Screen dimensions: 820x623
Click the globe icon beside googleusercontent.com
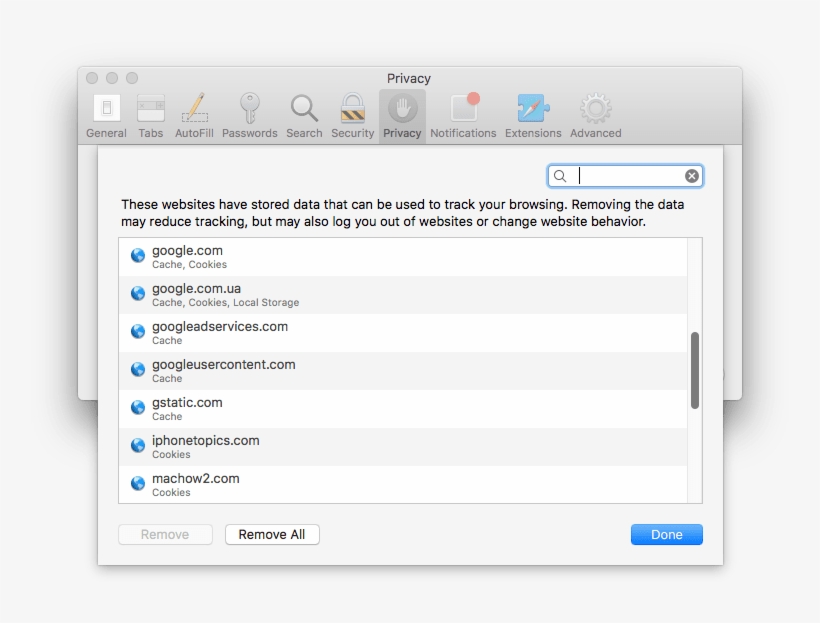tap(138, 369)
